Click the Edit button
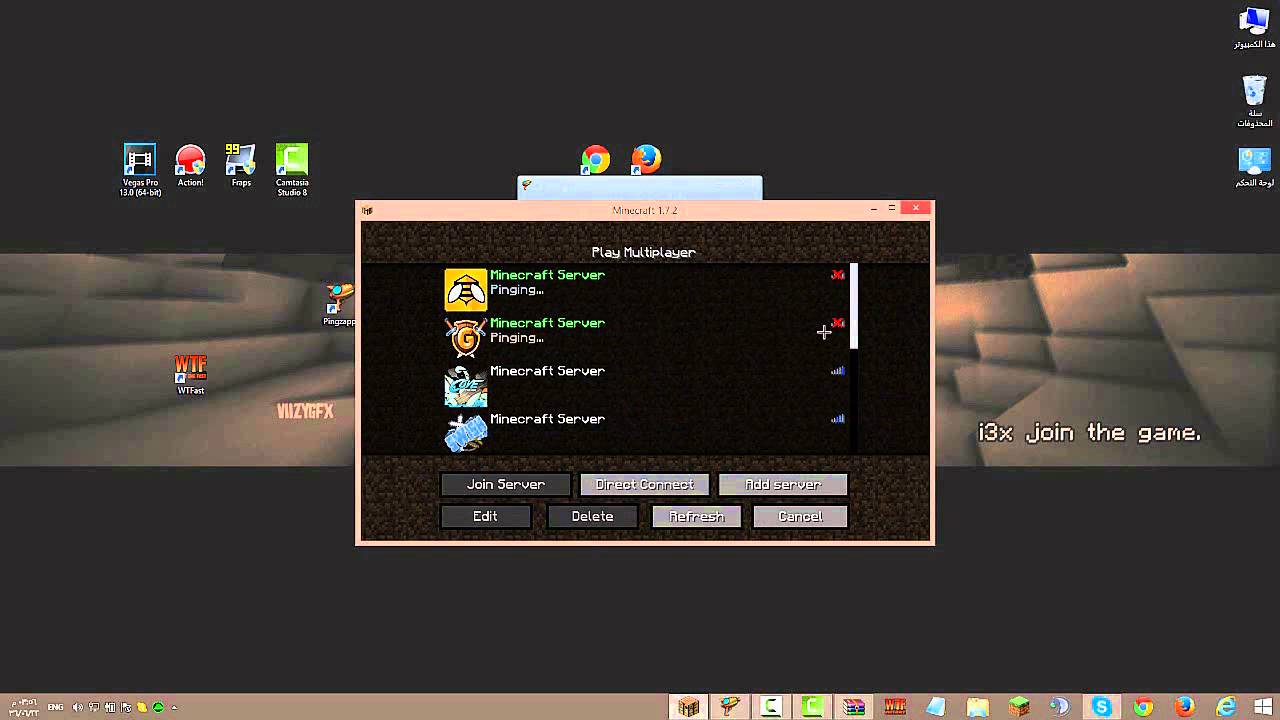 (x=485, y=516)
